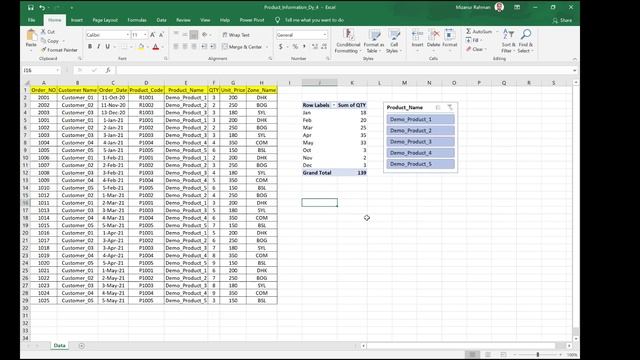Screen dimensions: 640x360
Task: Click the insert function fx icon
Action: click(x=108, y=71)
